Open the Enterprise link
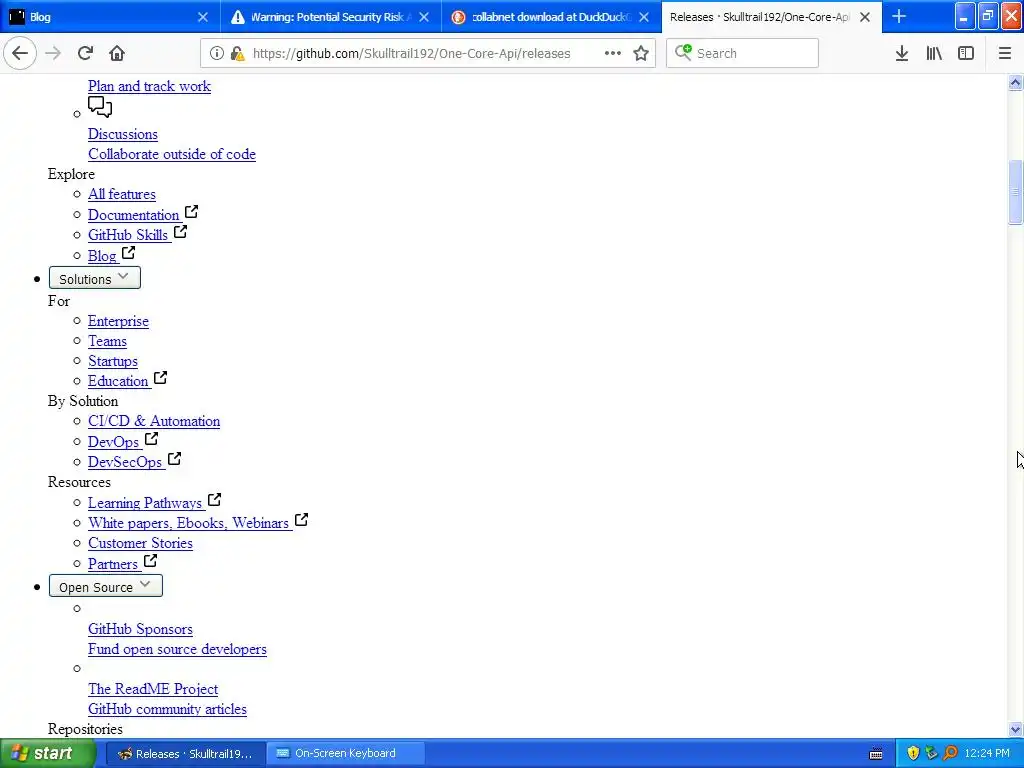Image resolution: width=1024 pixels, height=768 pixels. (118, 321)
